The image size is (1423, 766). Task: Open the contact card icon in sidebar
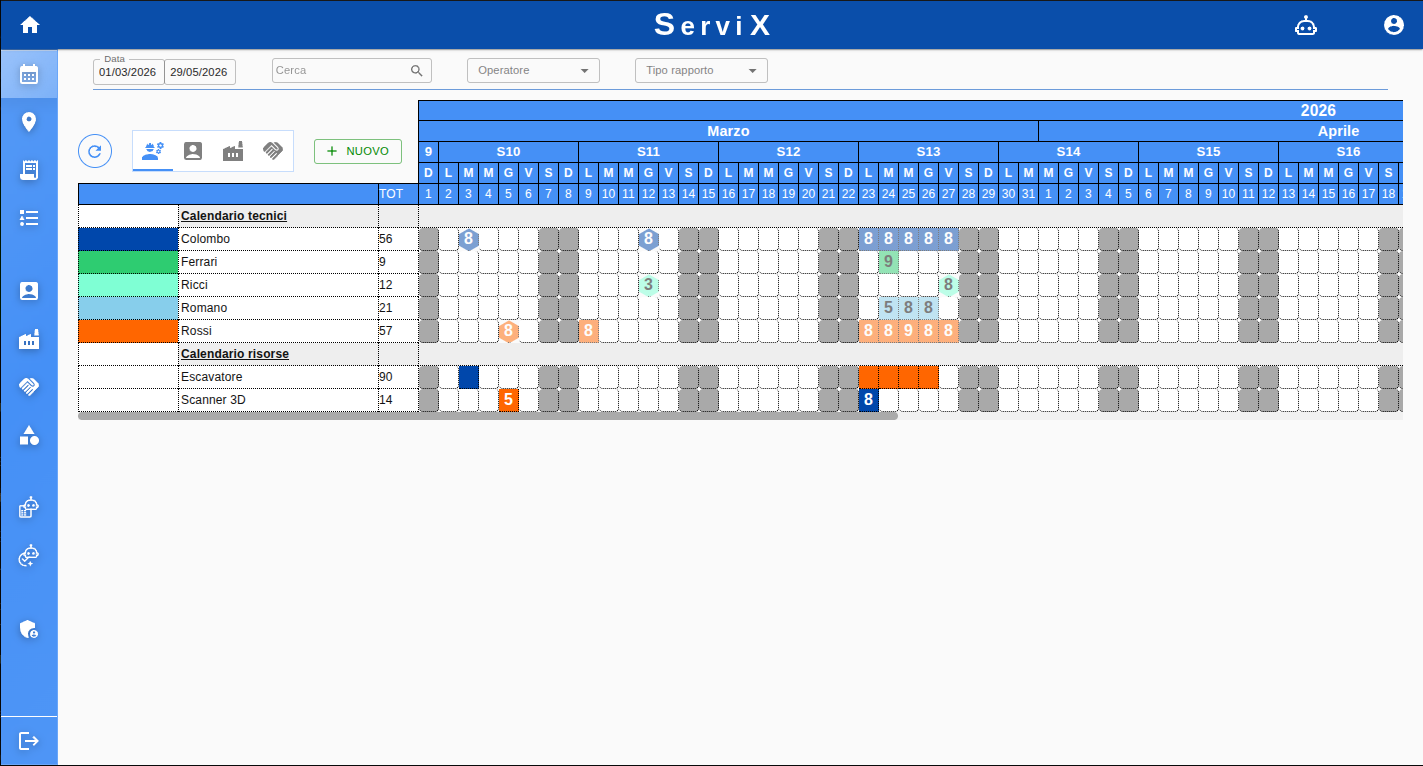pyautogui.click(x=29, y=291)
